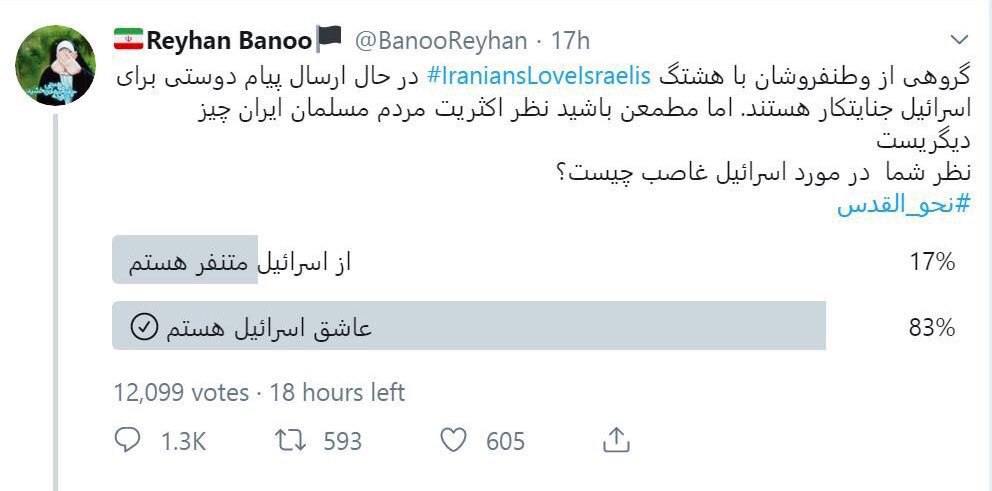The width and height of the screenshot is (992, 491).
Task: Click the share upload arrow icon
Action: [617, 439]
